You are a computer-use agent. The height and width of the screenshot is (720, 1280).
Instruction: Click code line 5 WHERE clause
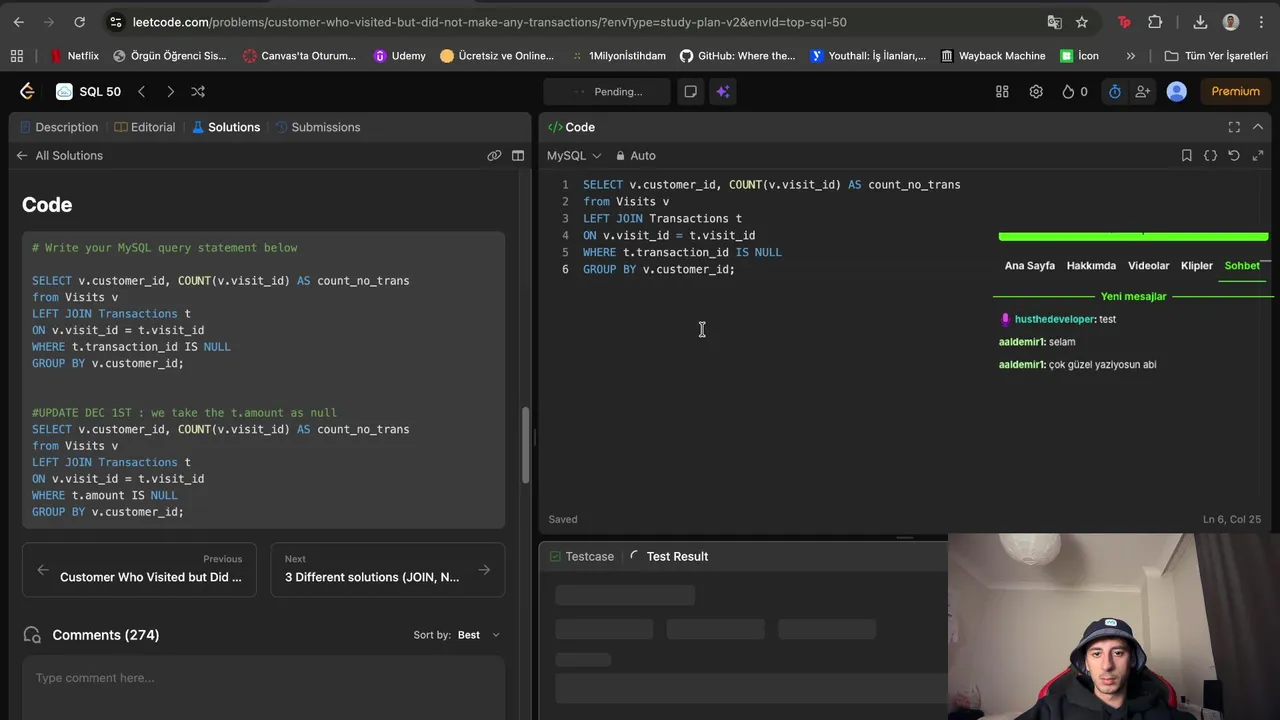[x=682, y=252]
